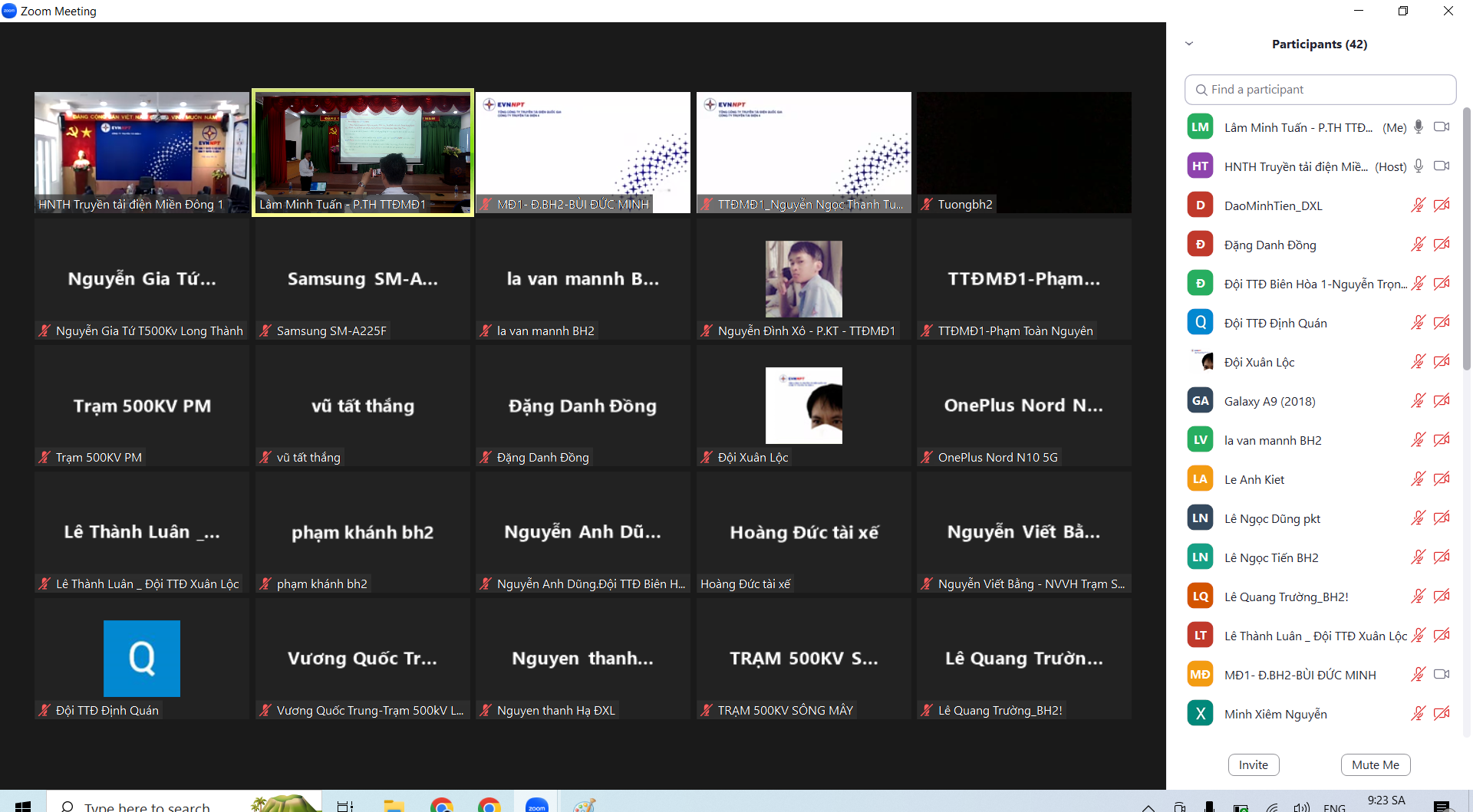Screen dimensions: 1473x812
Task: Select HNTH Truyền tải điện Miền Đông 1 video
Action: [142, 152]
